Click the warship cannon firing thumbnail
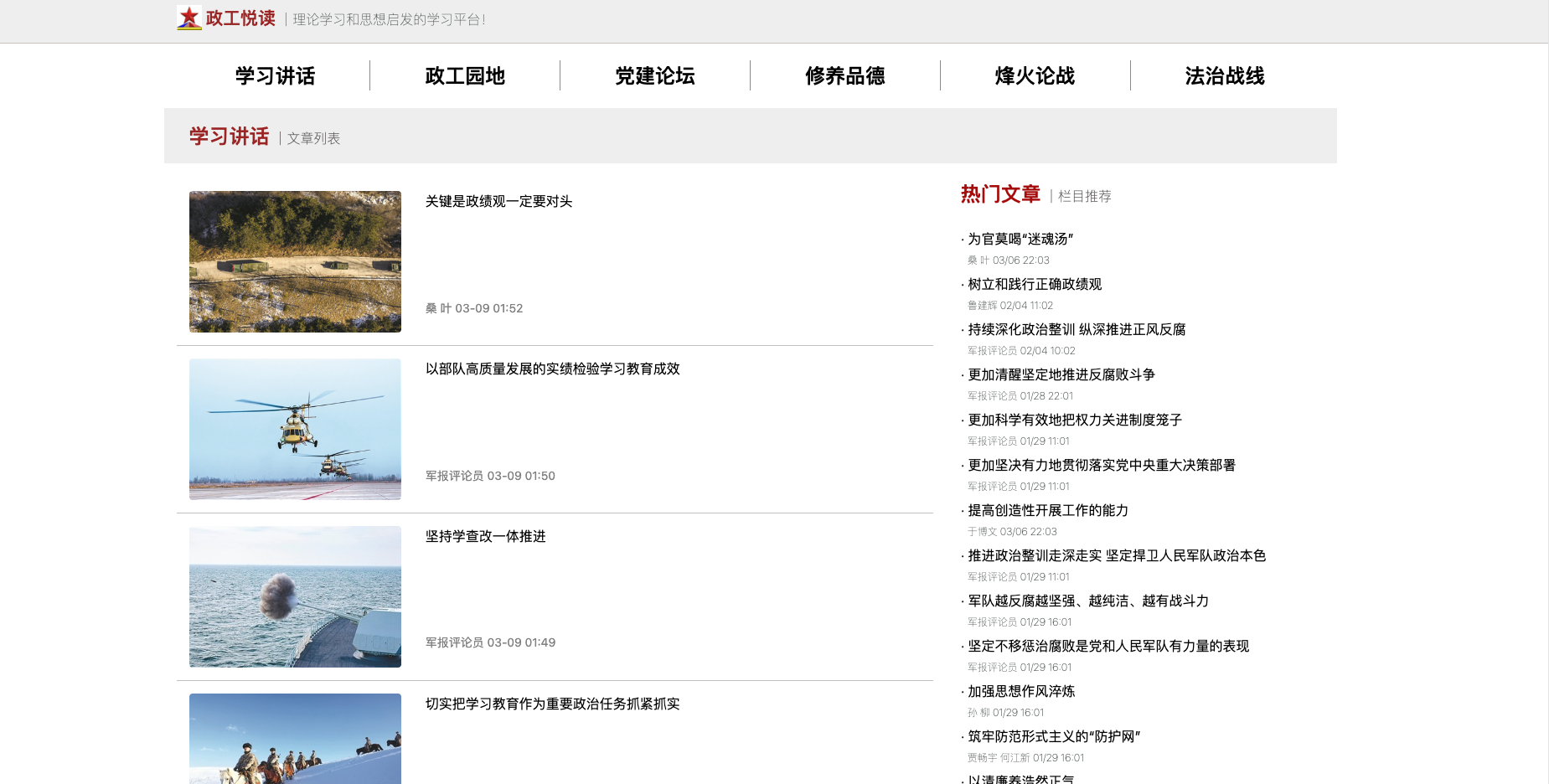Image resolution: width=1549 pixels, height=784 pixels. 295,596
